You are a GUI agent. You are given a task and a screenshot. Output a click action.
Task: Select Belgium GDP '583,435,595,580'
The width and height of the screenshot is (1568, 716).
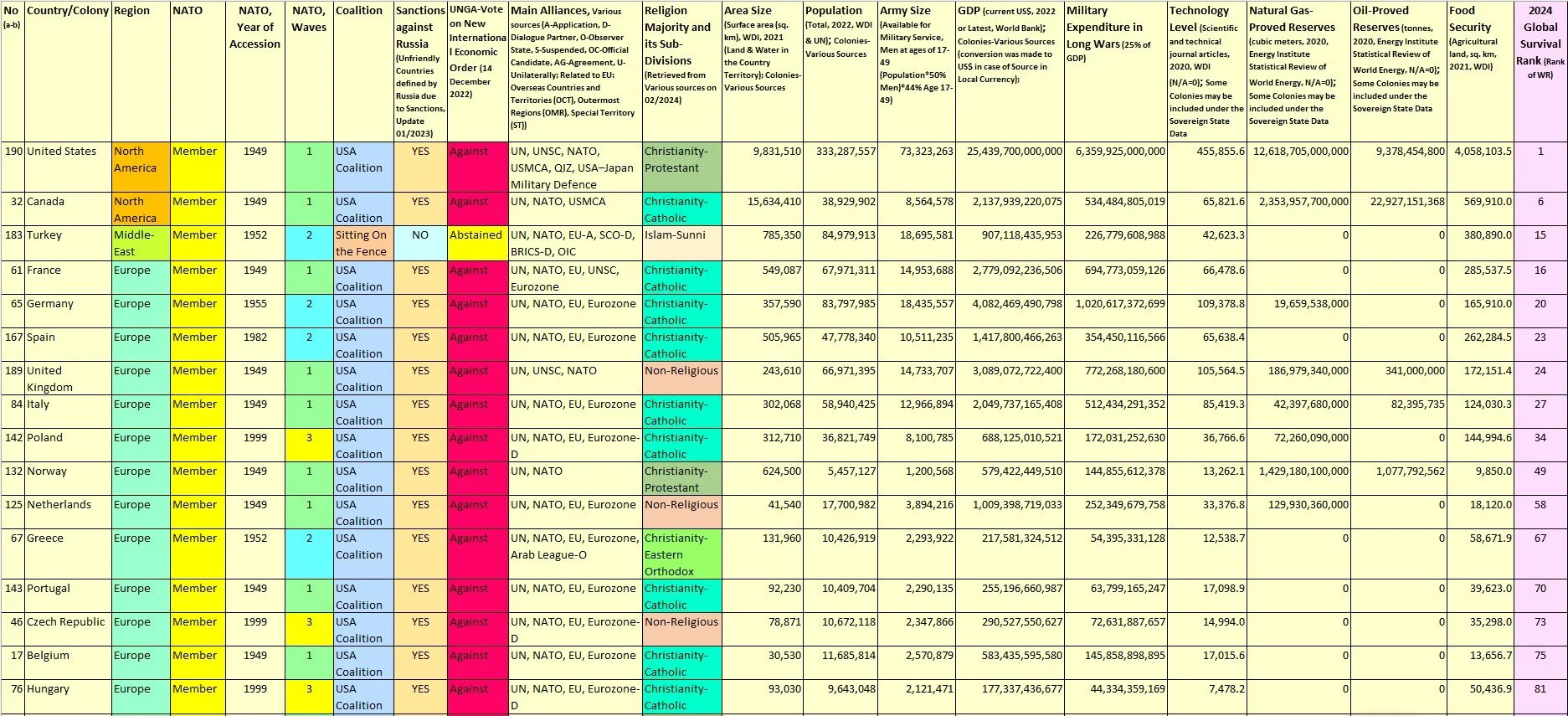click(x=1010, y=663)
